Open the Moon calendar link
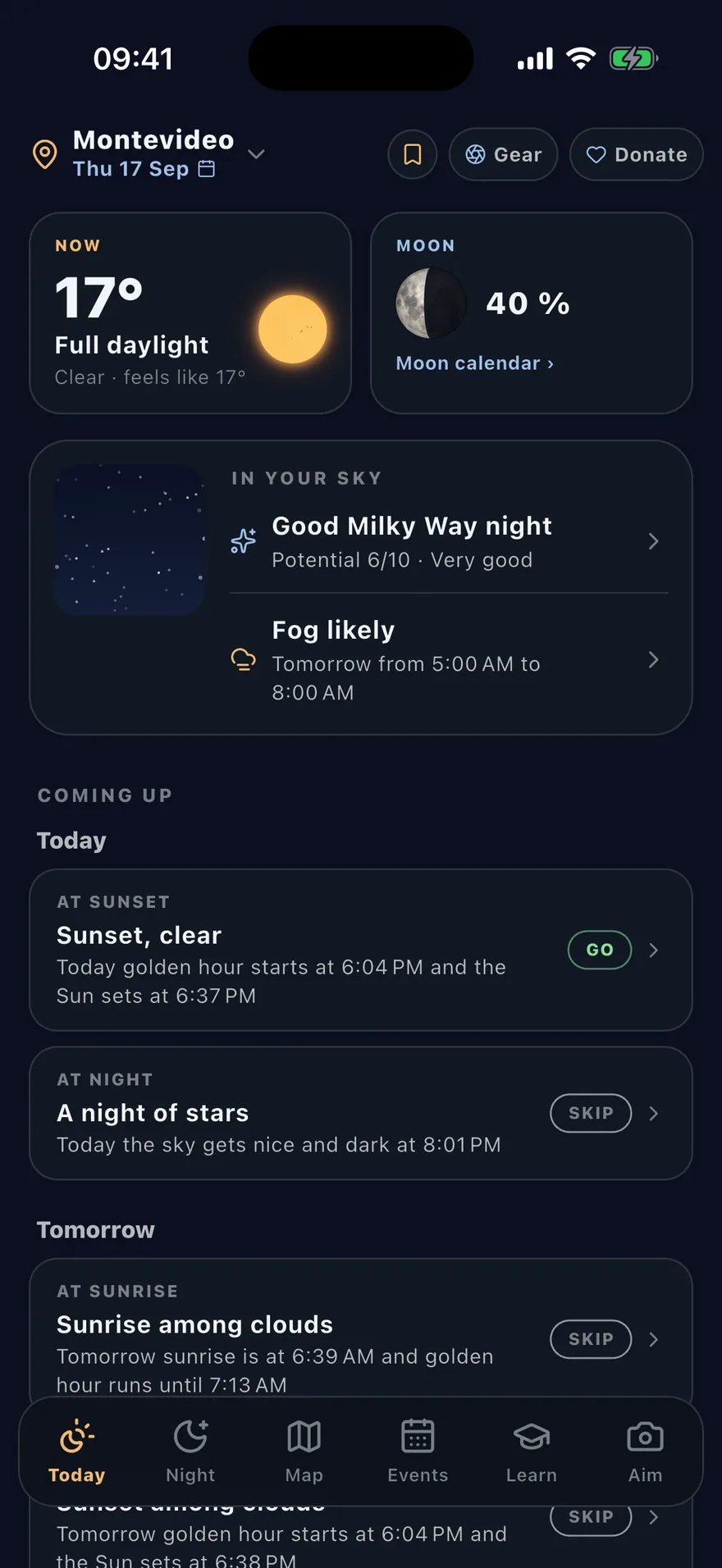The width and height of the screenshot is (722, 1568). (x=475, y=363)
